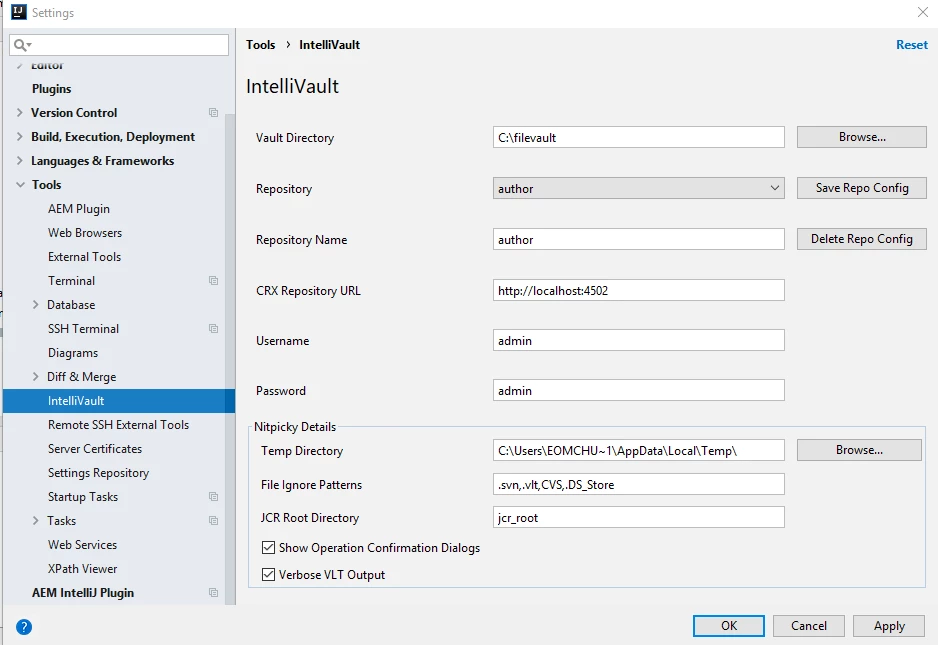Click the project-level icon beside Terminal
The height and width of the screenshot is (645, 938).
(214, 281)
